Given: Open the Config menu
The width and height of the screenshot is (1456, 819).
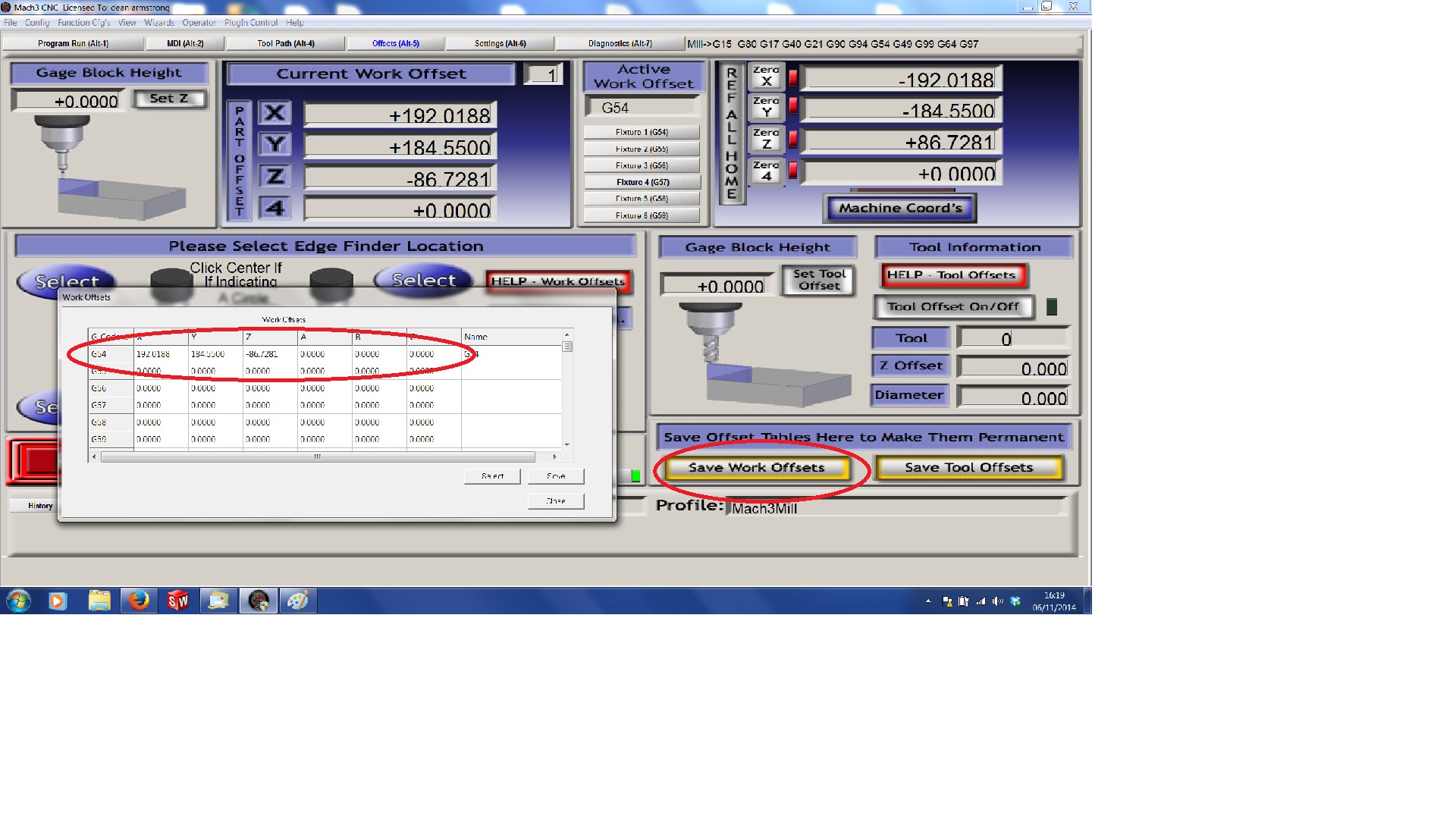Looking at the screenshot, I should [36, 23].
